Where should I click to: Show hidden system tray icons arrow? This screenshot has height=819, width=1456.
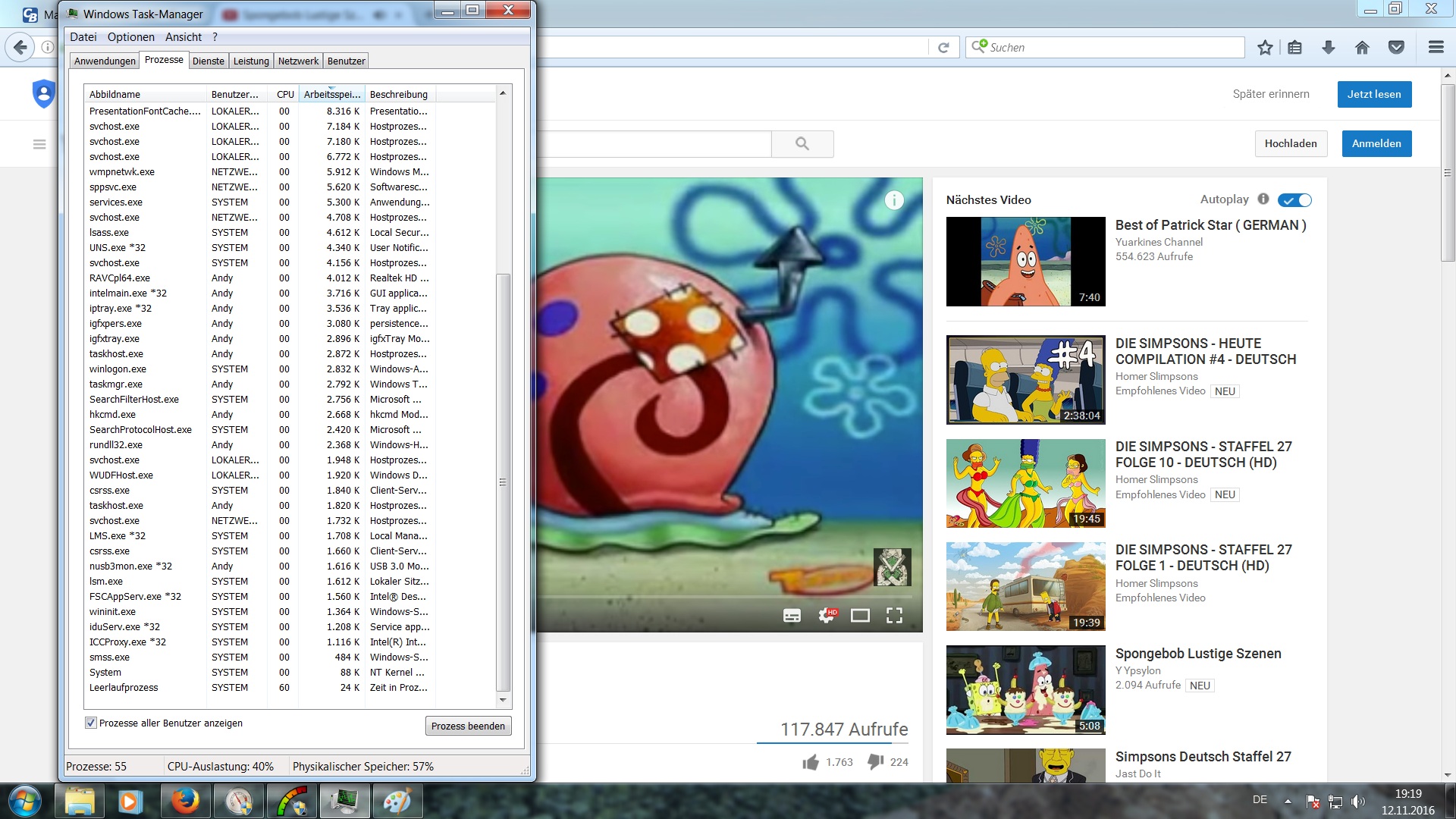click(x=1288, y=801)
